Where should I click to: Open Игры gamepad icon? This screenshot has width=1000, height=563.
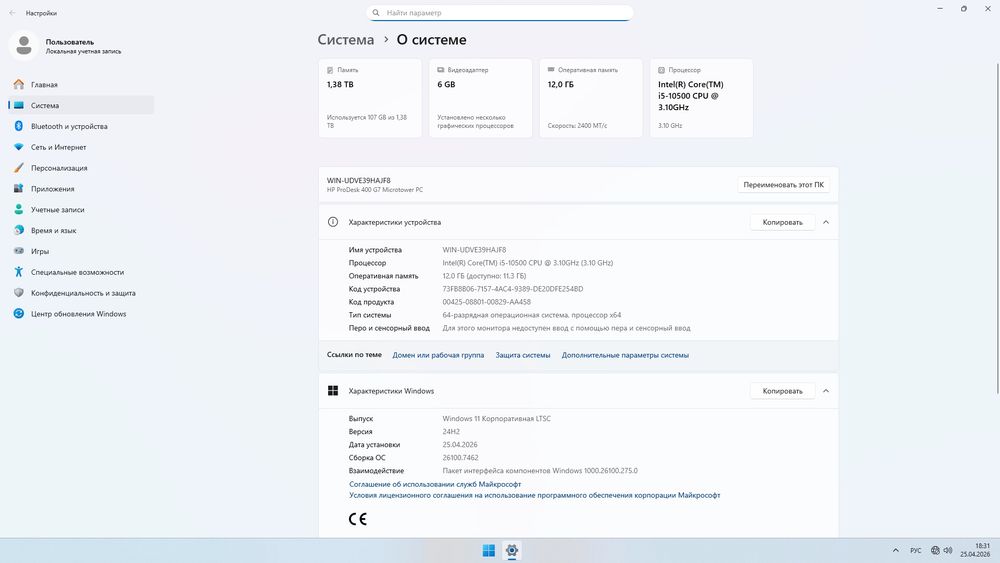pyautogui.click(x=18, y=251)
